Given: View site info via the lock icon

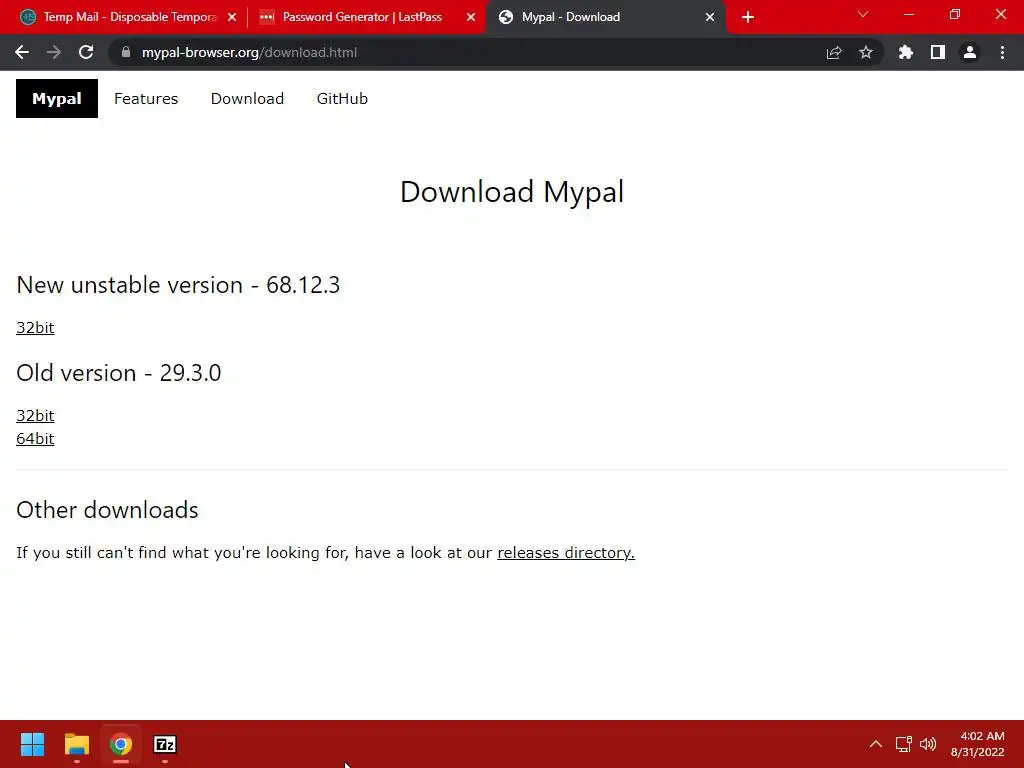Looking at the screenshot, I should 126,52.
